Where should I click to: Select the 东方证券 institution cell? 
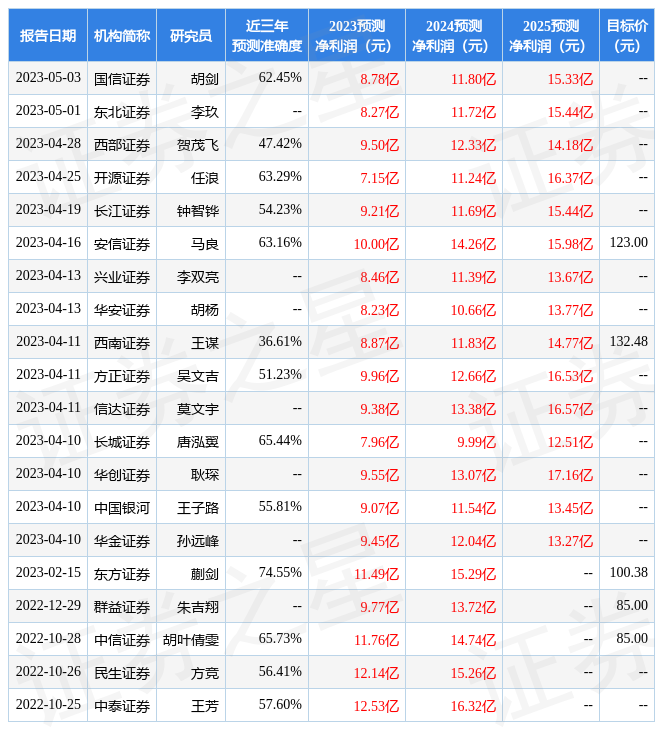pyautogui.click(x=122, y=574)
